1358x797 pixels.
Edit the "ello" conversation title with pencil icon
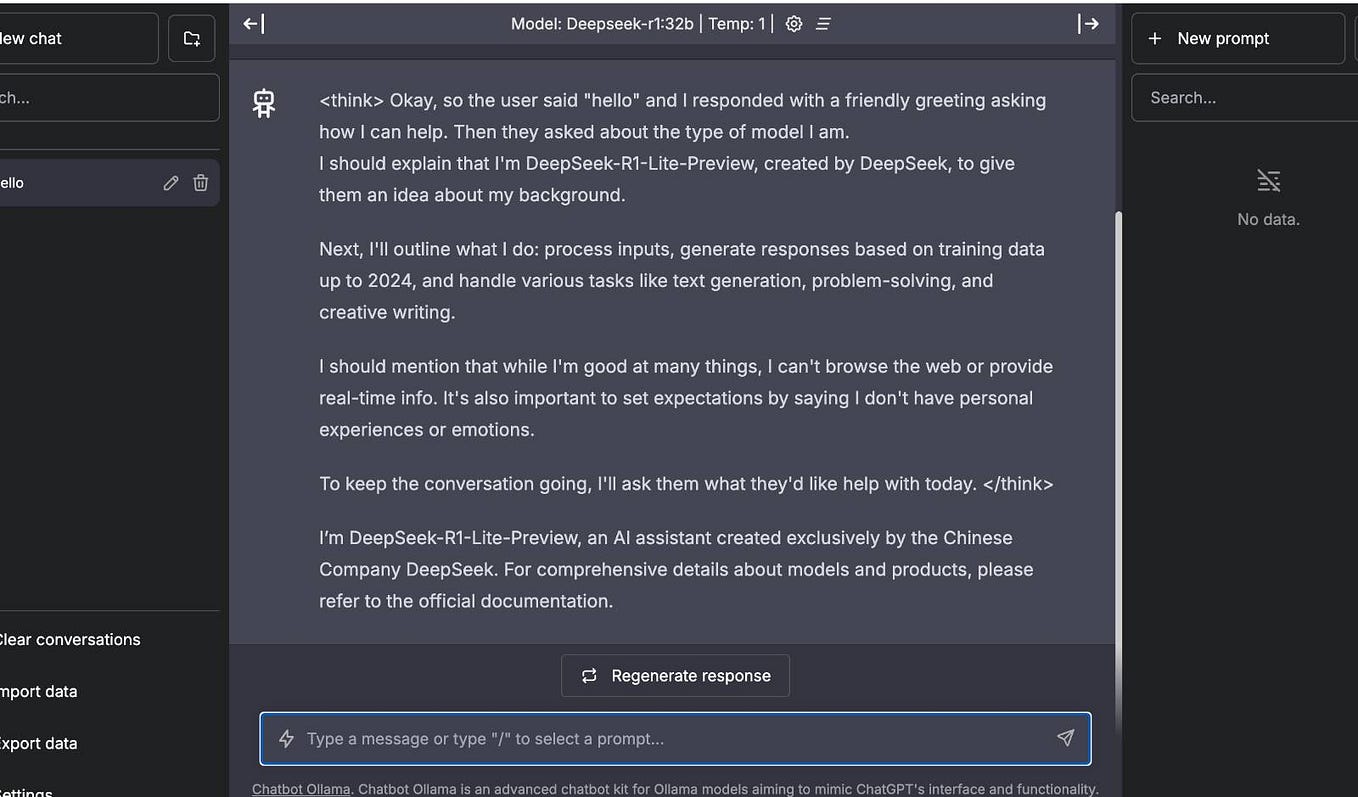point(170,182)
